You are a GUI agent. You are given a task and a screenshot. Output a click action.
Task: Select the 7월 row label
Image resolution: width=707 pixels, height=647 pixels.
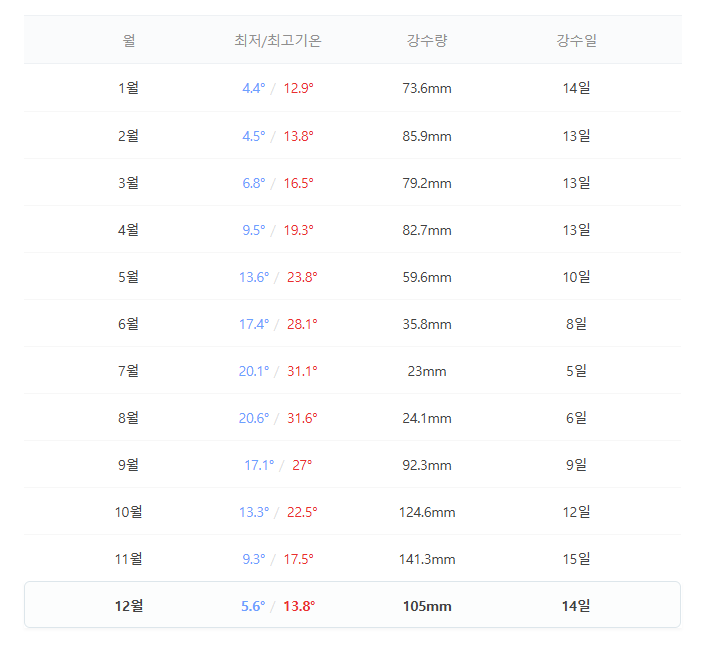[129, 371]
